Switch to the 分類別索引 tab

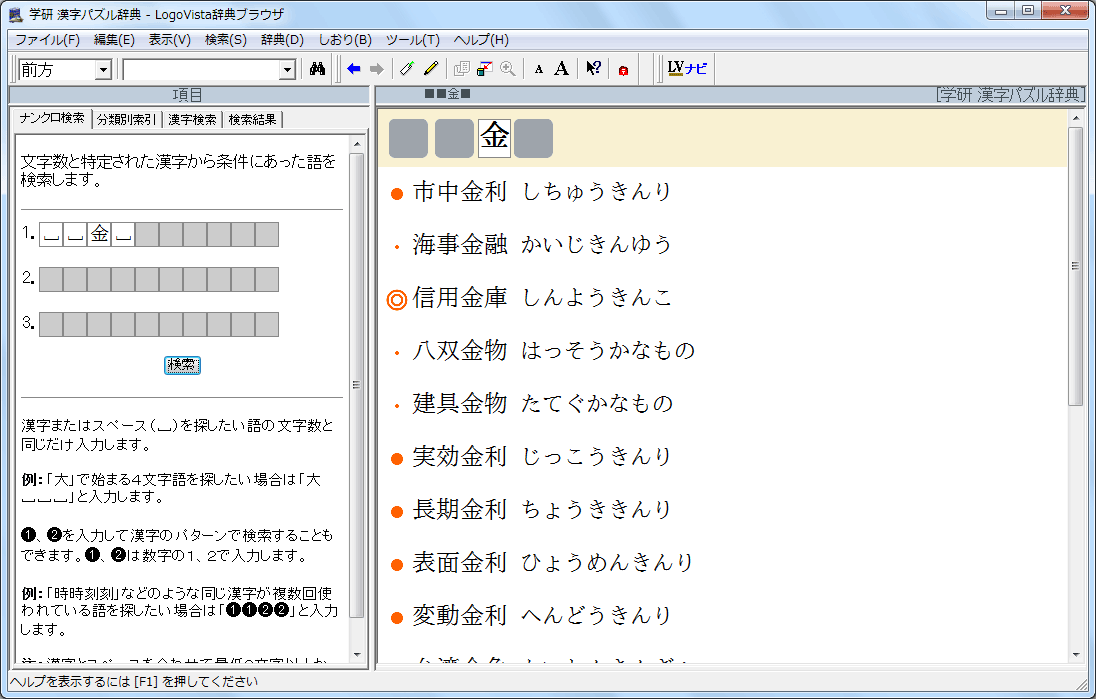tap(127, 120)
